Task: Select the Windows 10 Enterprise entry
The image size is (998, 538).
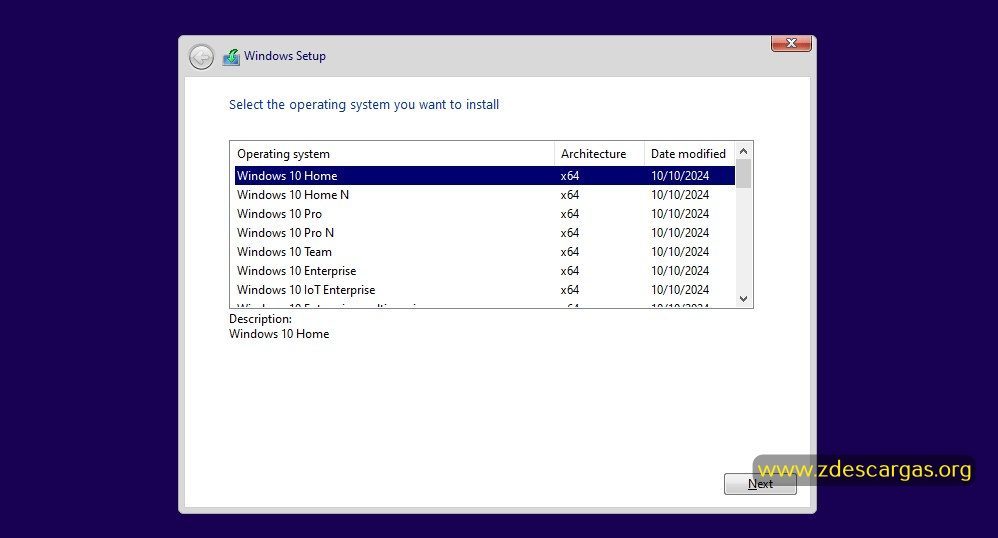Action: (485, 271)
